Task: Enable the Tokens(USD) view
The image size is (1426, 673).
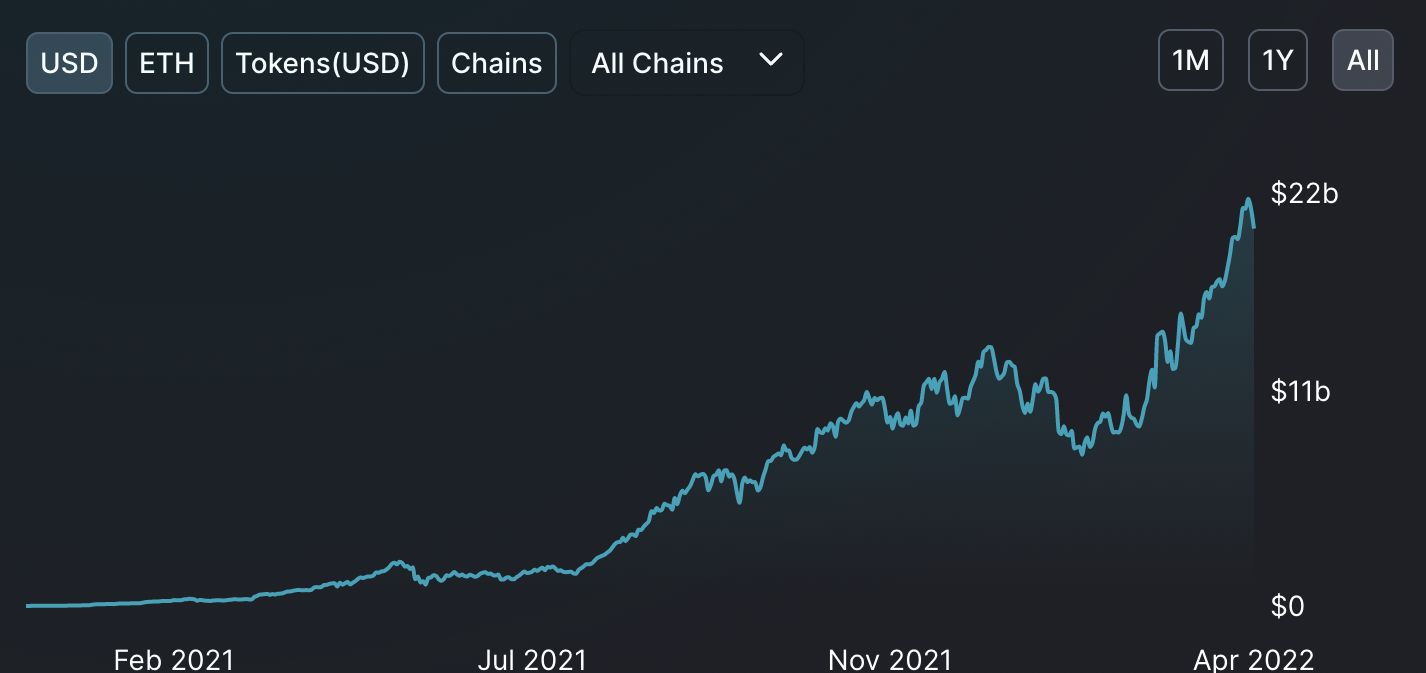Action: click(x=322, y=63)
